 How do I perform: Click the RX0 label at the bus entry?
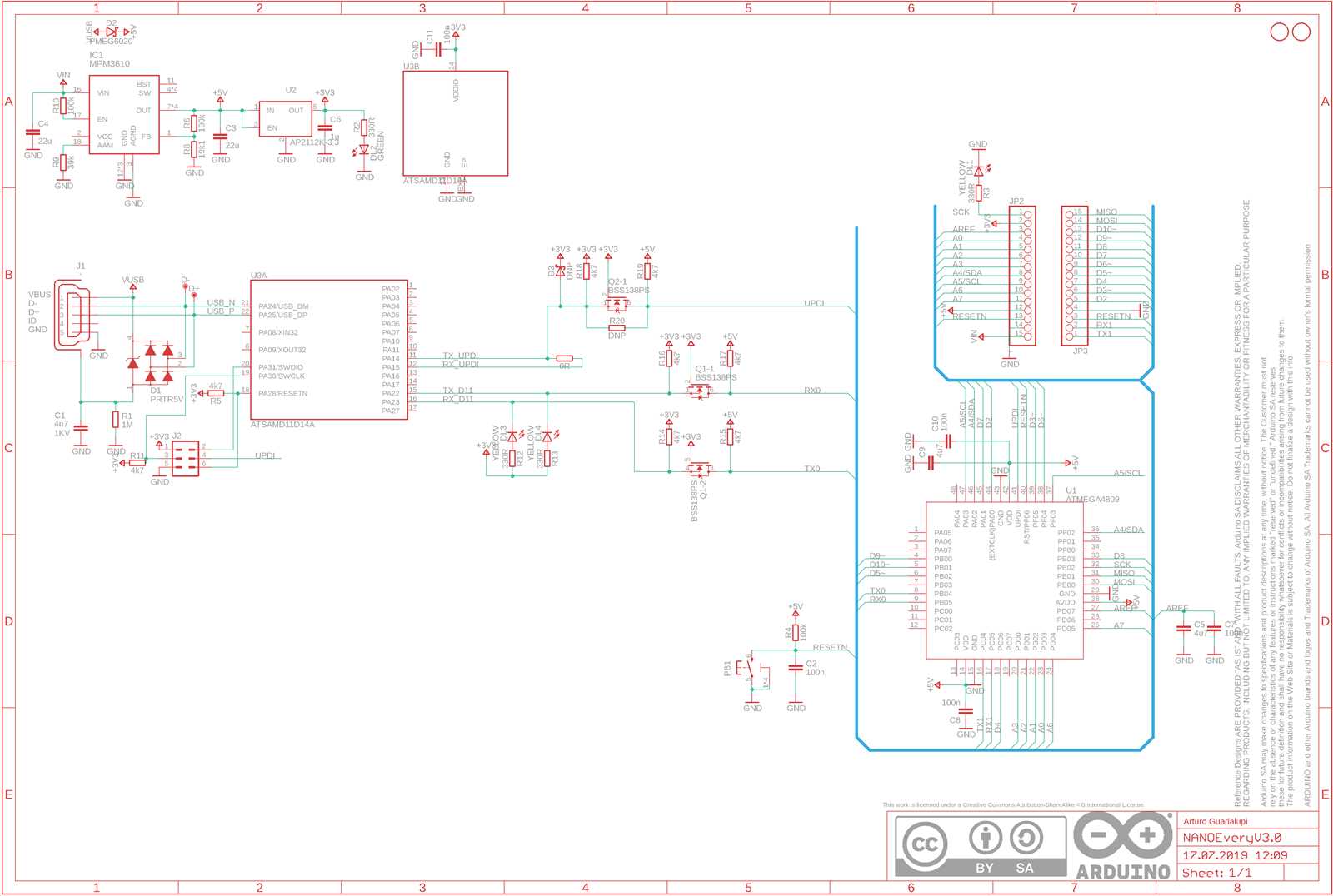(812, 391)
